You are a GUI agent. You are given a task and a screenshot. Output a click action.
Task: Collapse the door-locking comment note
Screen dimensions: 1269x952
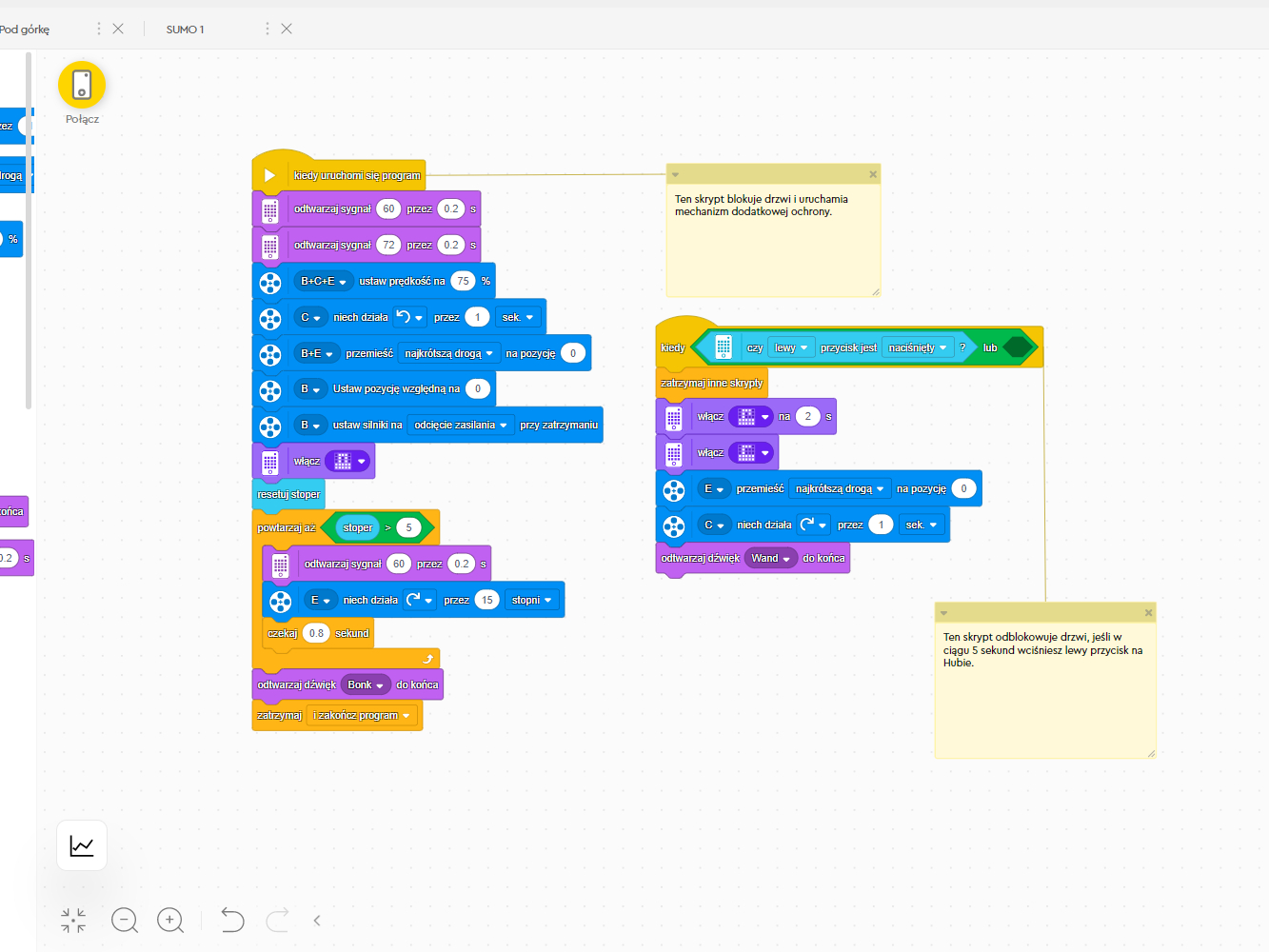(x=675, y=174)
